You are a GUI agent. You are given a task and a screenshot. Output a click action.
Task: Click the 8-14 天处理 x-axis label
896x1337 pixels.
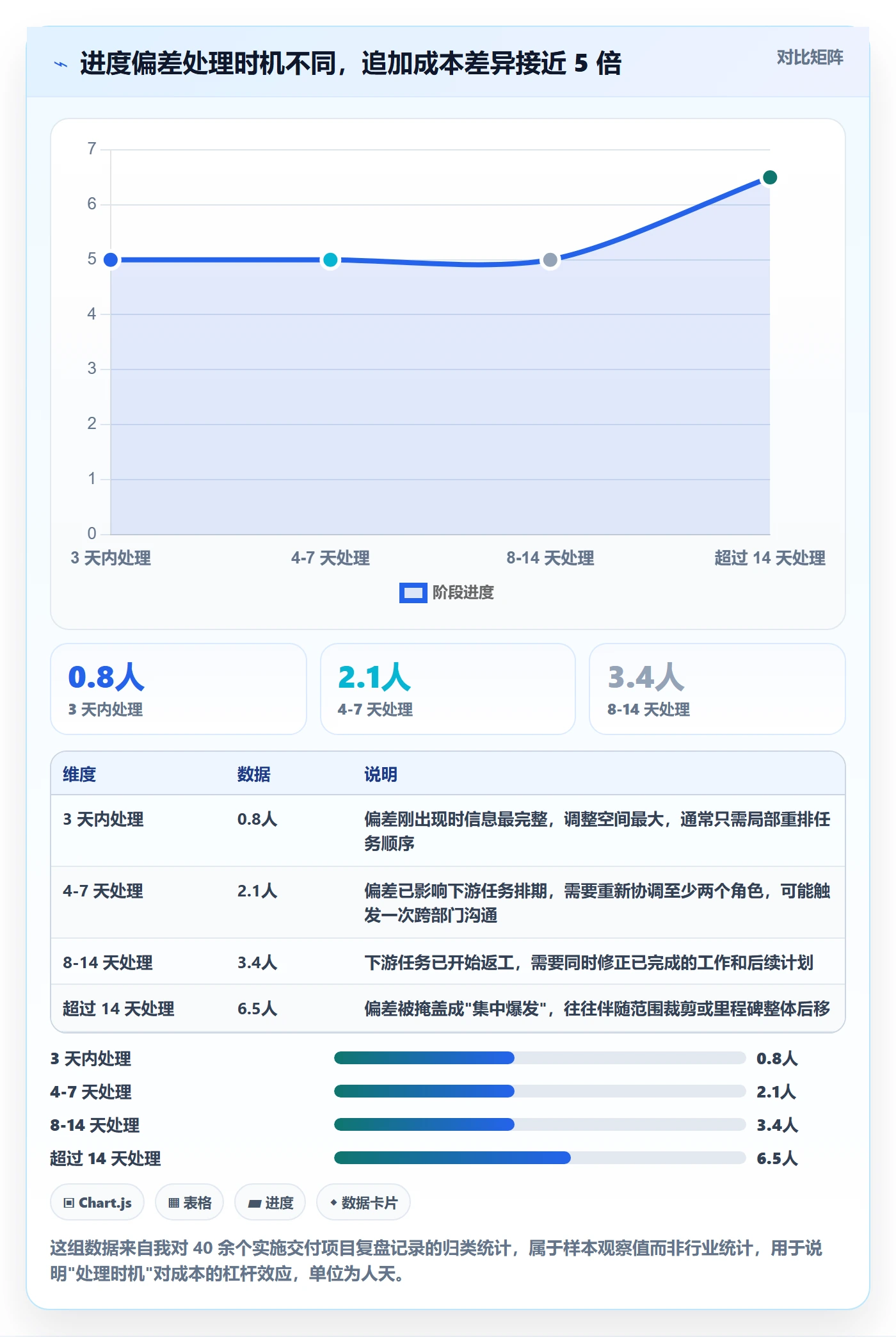tap(550, 558)
